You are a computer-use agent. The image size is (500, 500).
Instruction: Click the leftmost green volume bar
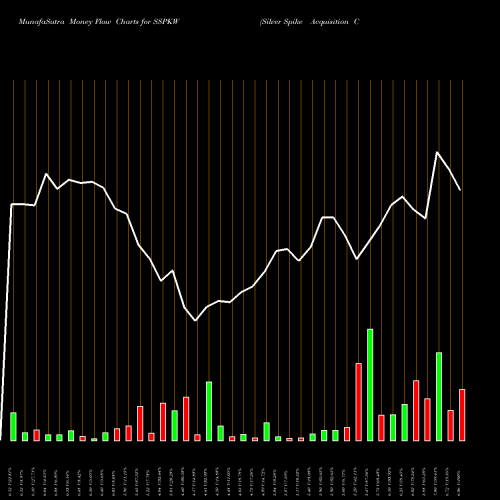pos(13,427)
